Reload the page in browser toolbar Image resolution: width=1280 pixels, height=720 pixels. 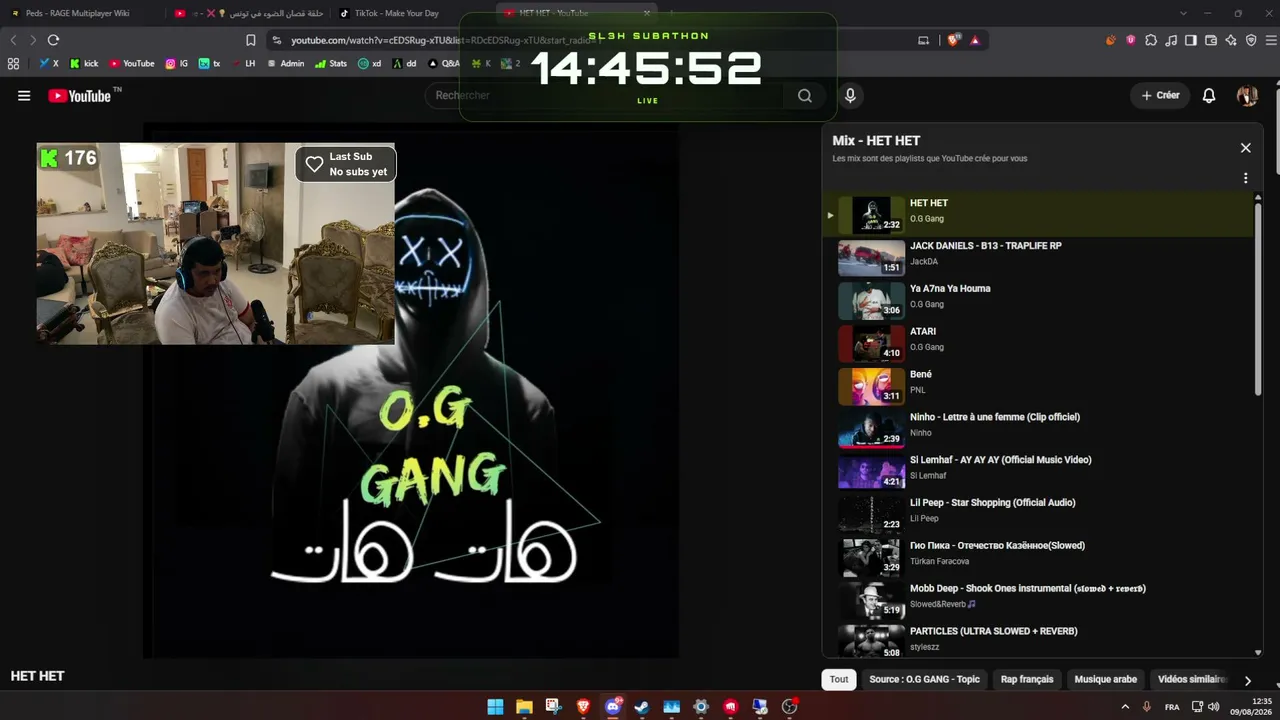(x=53, y=40)
